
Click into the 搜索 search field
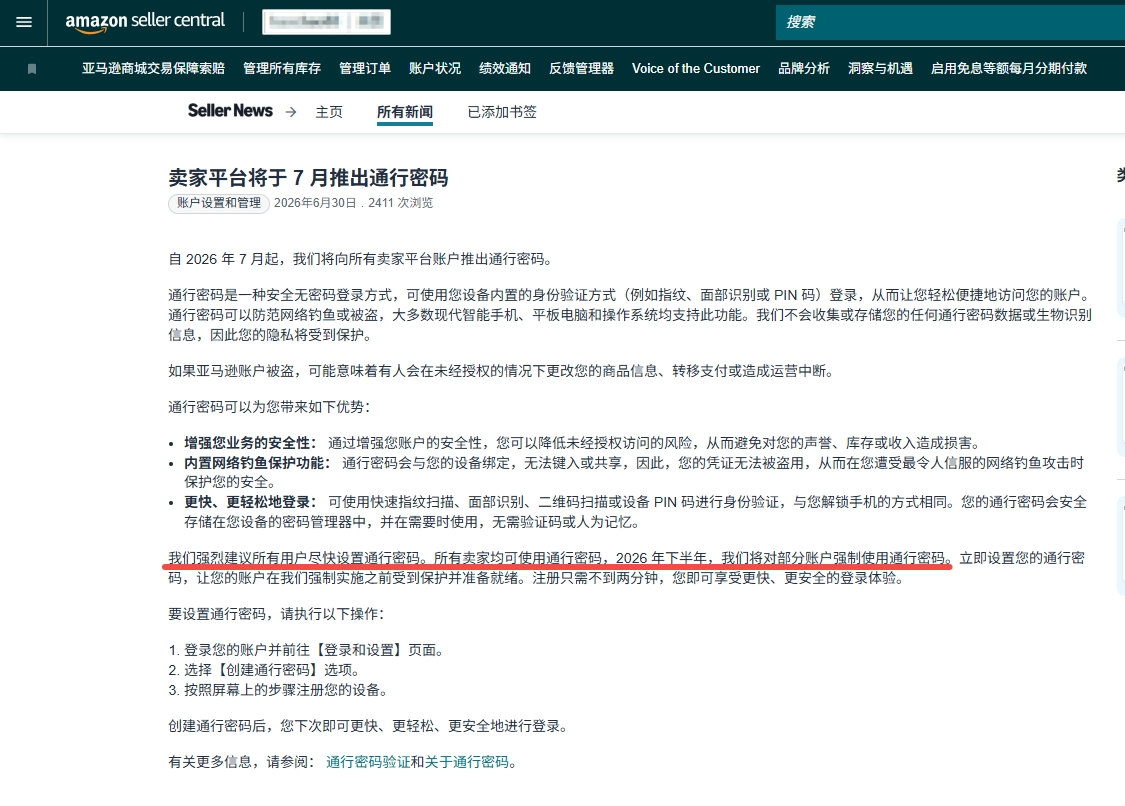point(950,22)
